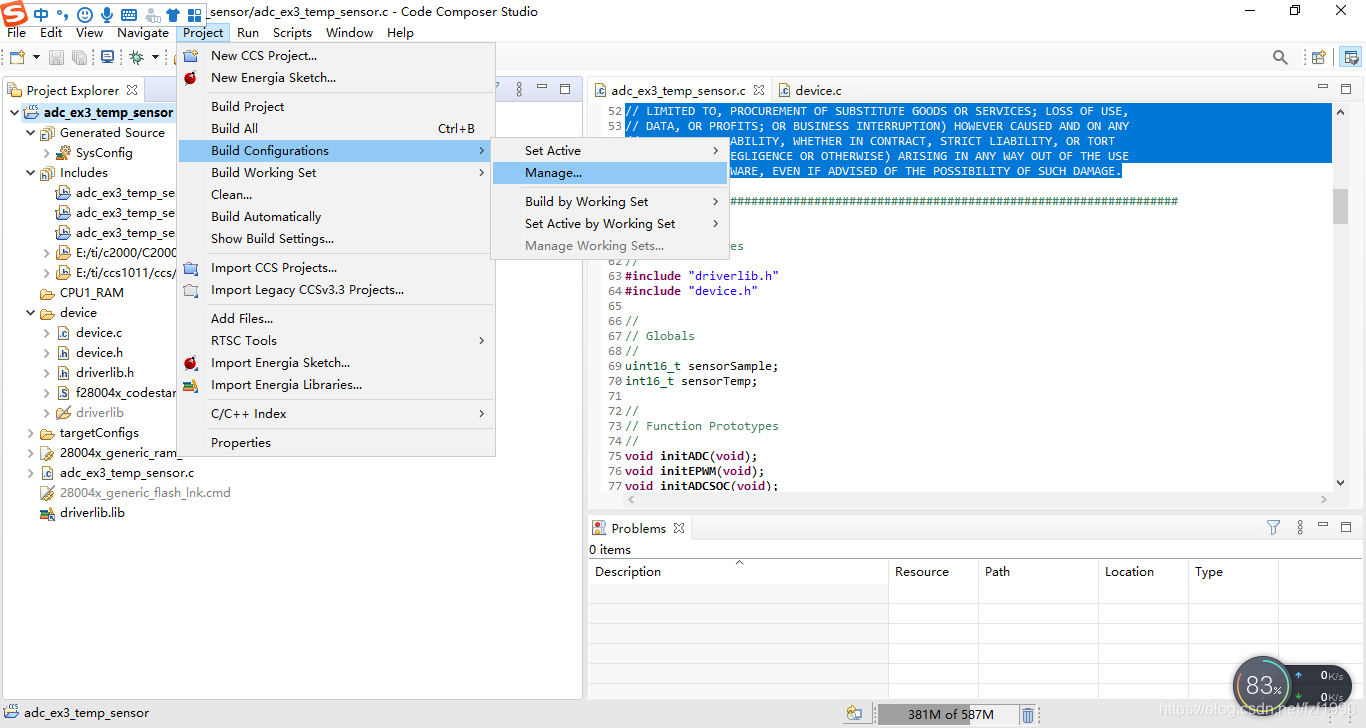Expand the SysConfig tree node
Image resolution: width=1366 pixels, height=728 pixels.
46,153
